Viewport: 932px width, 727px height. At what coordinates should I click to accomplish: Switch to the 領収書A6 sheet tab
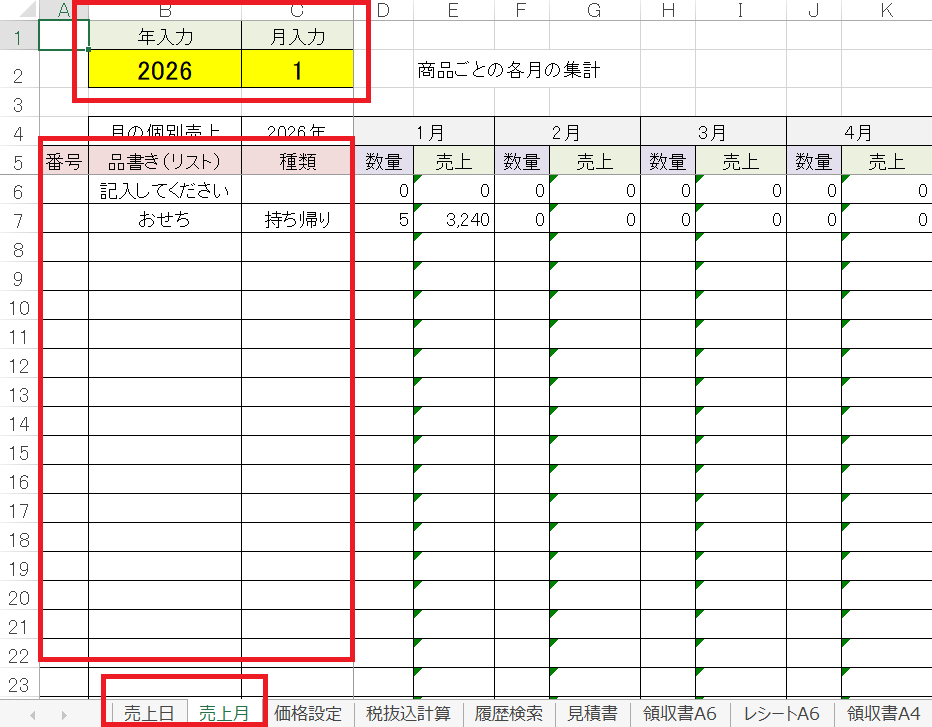click(x=680, y=714)
